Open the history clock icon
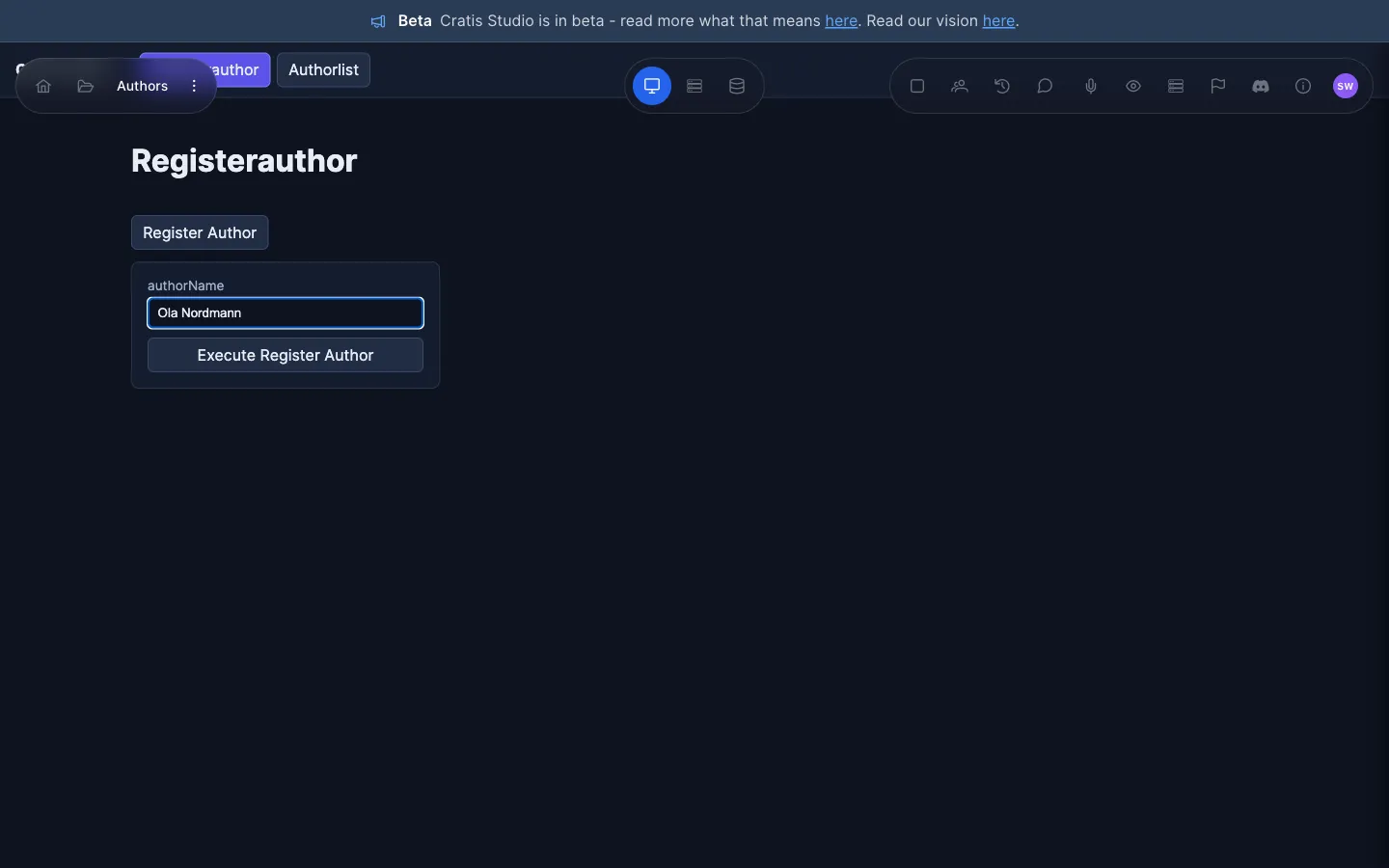This screenshot has width=1389, height=868. click(1002, 86)
